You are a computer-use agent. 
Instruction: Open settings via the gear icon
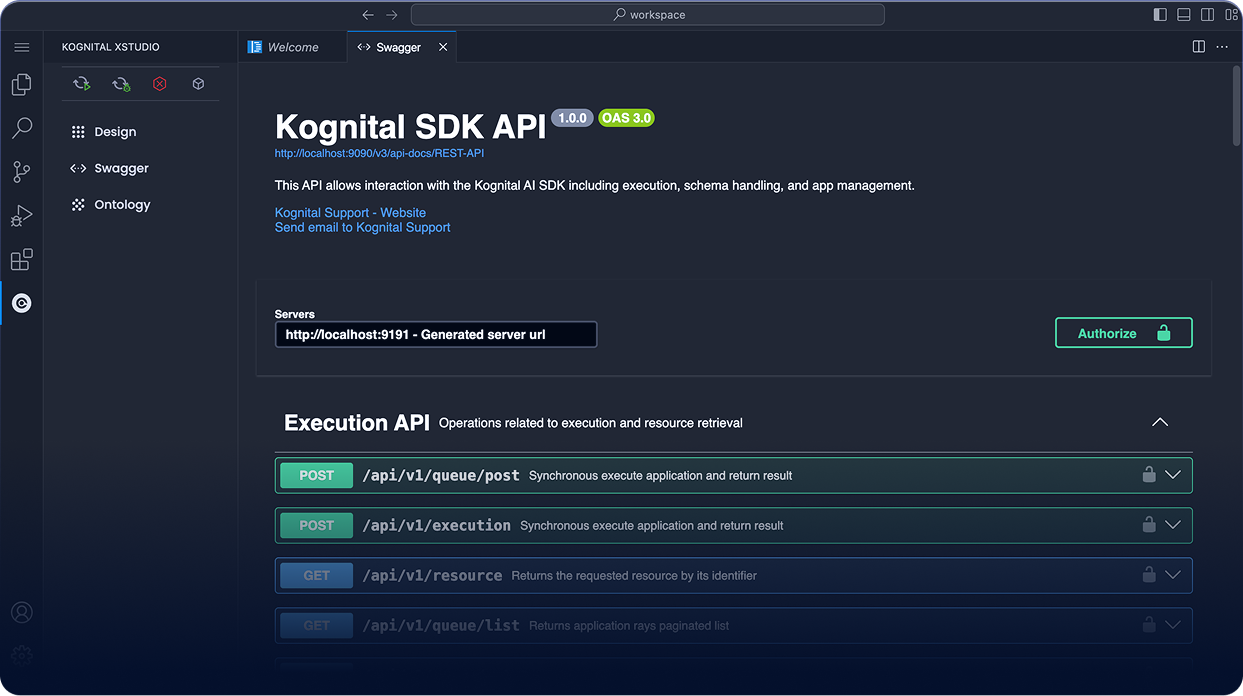tap(21, 654)
